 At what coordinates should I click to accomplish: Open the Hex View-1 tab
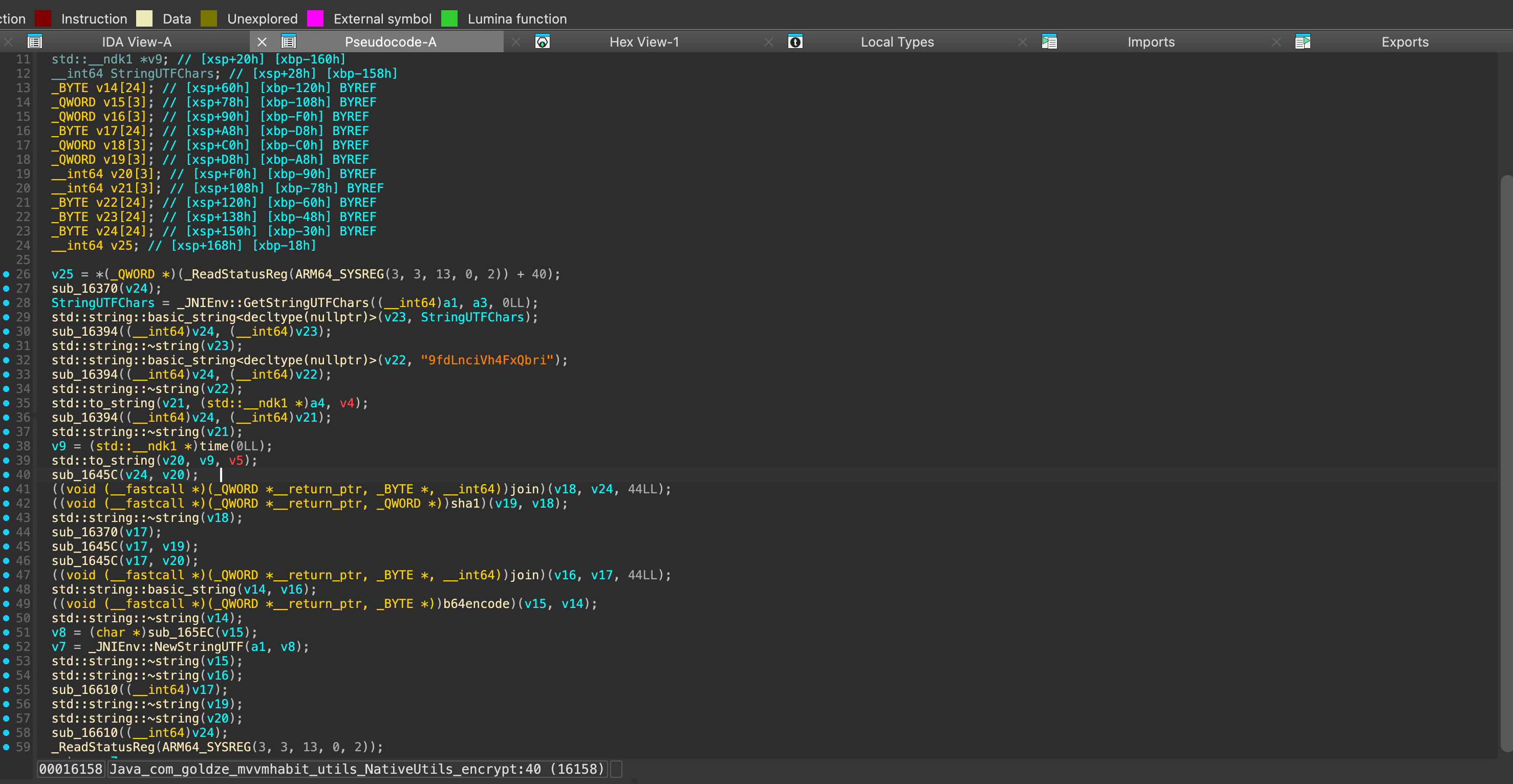pyautogui.click(x=644, y=41)
